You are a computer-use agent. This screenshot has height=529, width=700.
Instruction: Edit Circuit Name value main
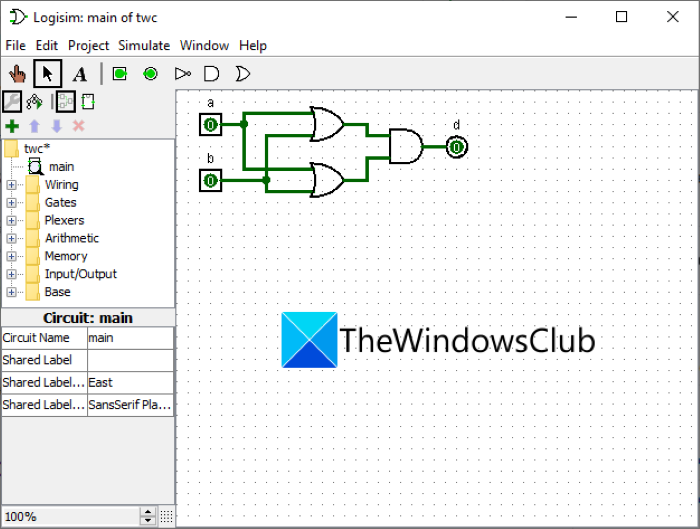tap(130, 338)
